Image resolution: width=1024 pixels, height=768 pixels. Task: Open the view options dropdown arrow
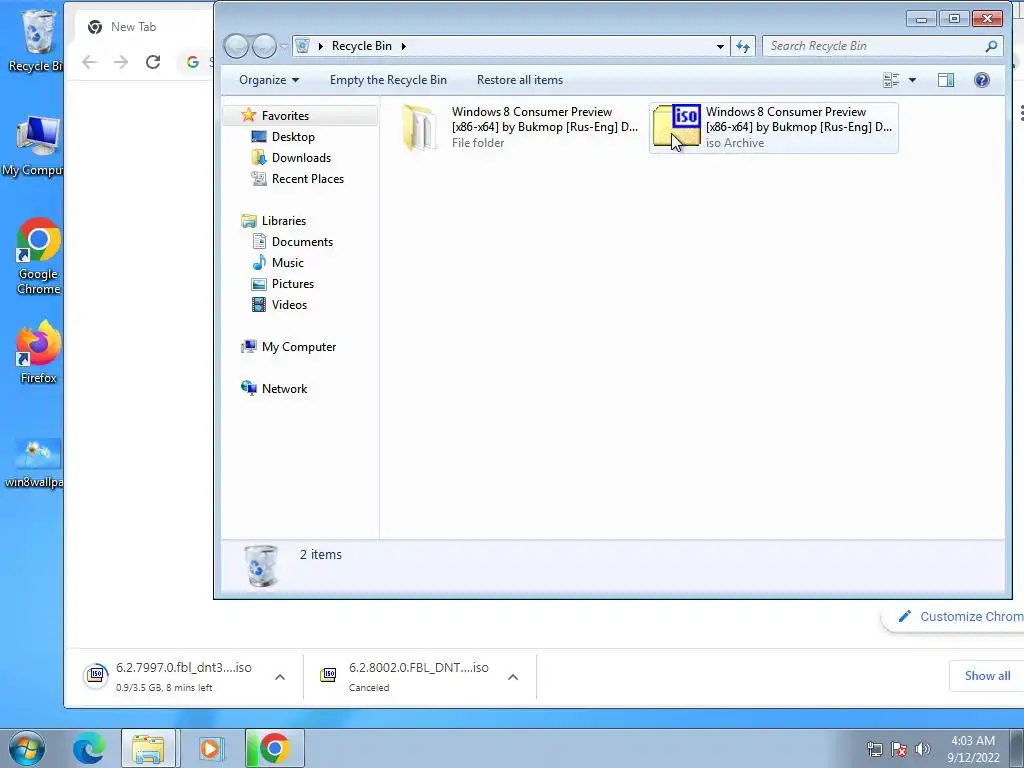(x=912, y=80)
